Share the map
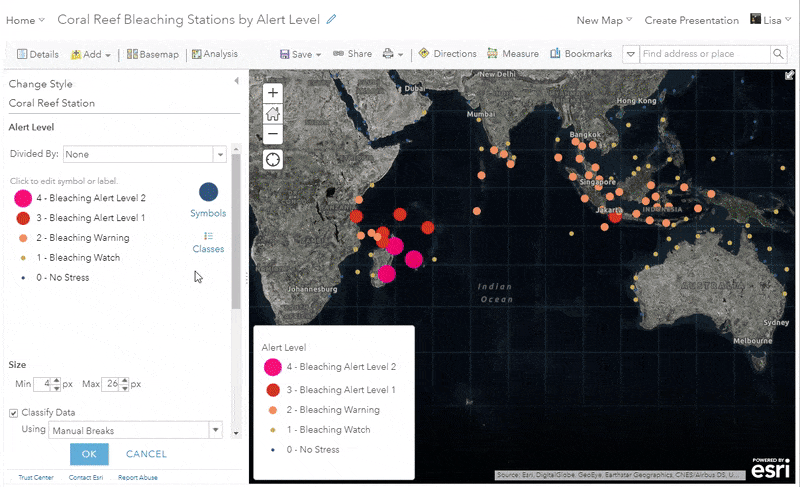 353,54
